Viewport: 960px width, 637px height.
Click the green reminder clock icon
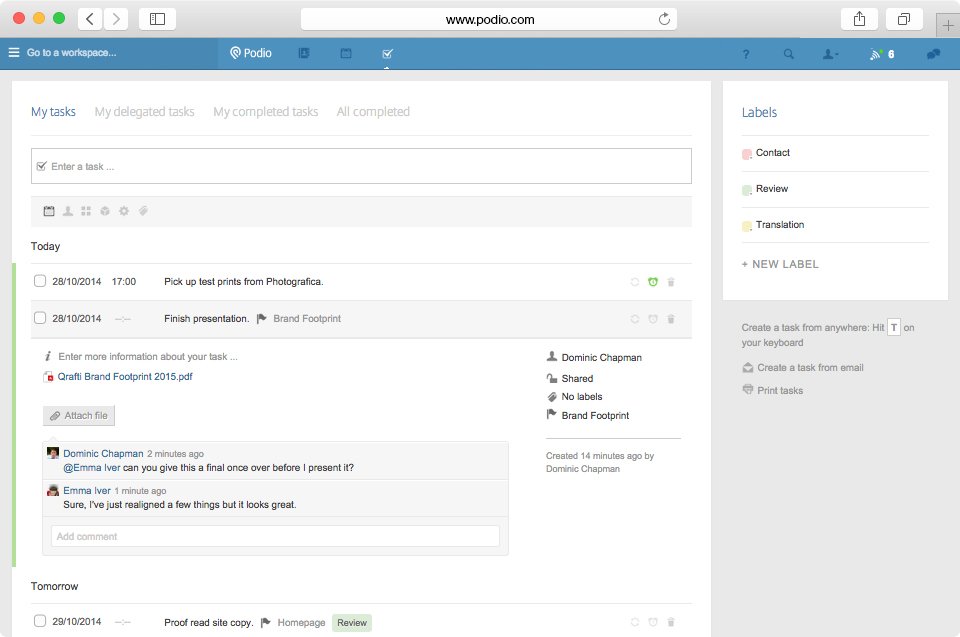point(653,282)
